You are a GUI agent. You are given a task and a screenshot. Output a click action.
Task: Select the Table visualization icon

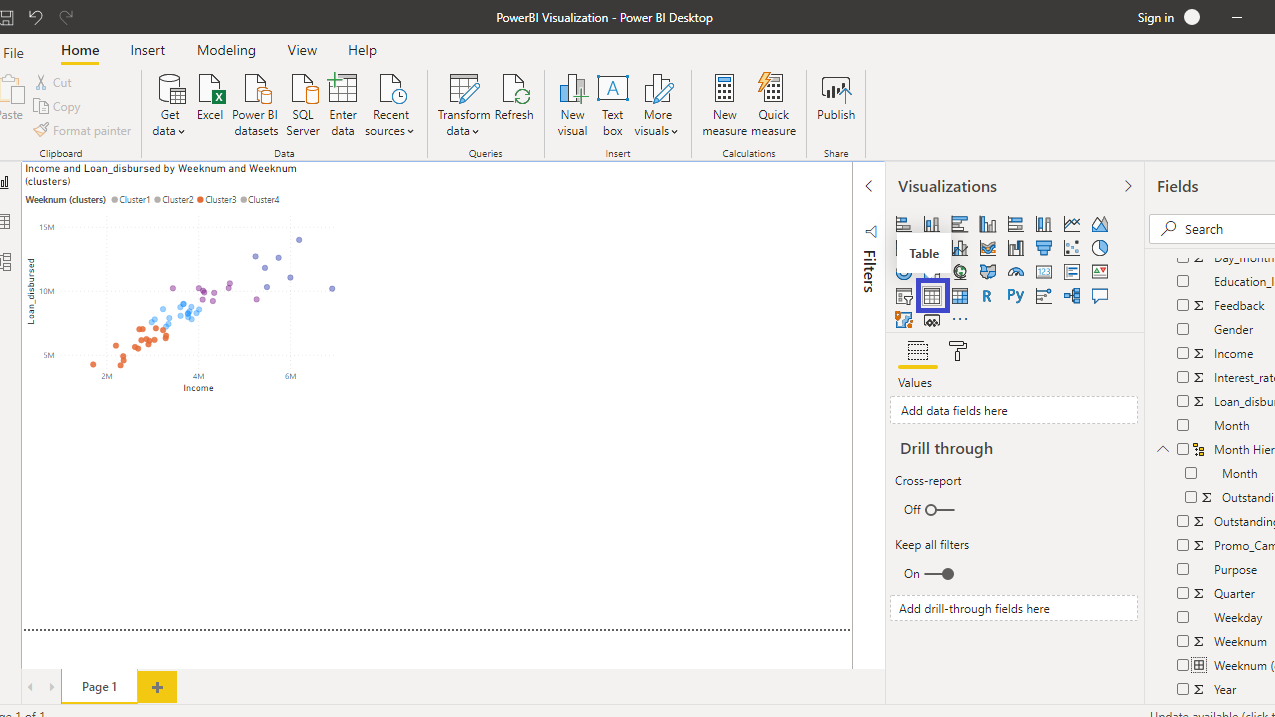[932, 296]
